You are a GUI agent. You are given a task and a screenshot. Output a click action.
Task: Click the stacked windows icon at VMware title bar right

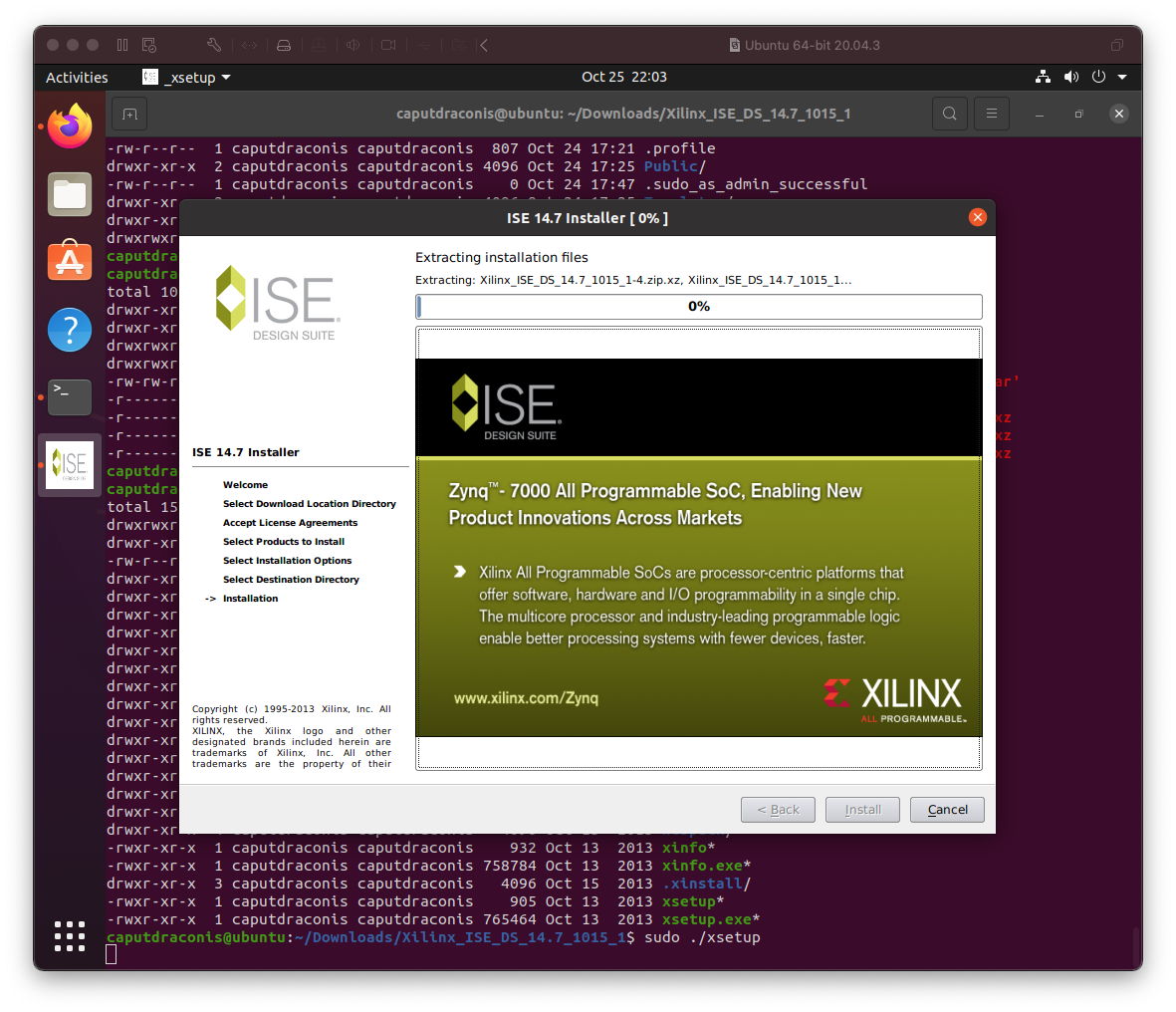click(1116, 45)
